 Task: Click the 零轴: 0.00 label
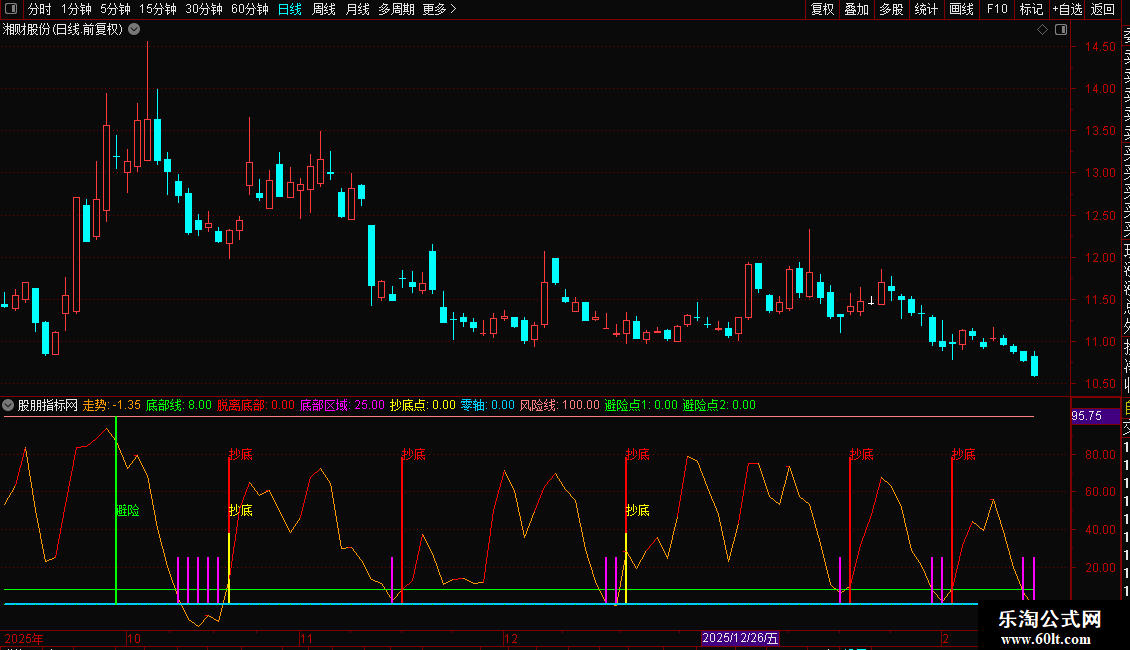[x=488, y=405]
